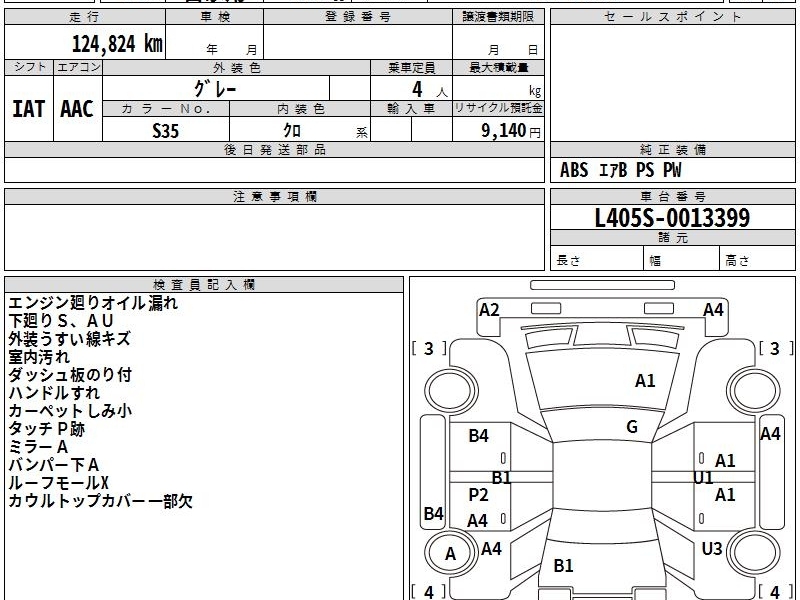The width and height of the screenshot is (800, 600).
Task: Click the 長さ dimension field
Action: [x=597, y=259]
